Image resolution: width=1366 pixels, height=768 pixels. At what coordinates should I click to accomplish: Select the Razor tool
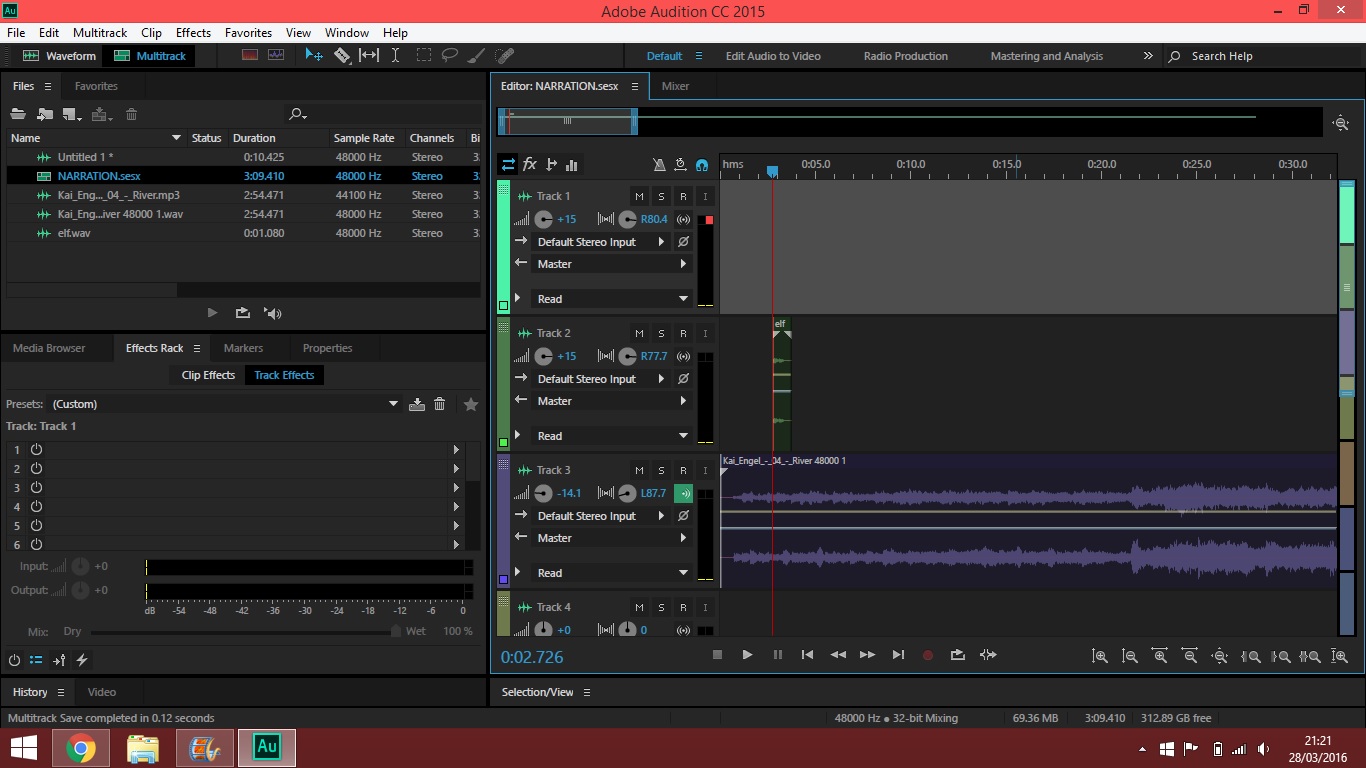click(x=342, y=56)
